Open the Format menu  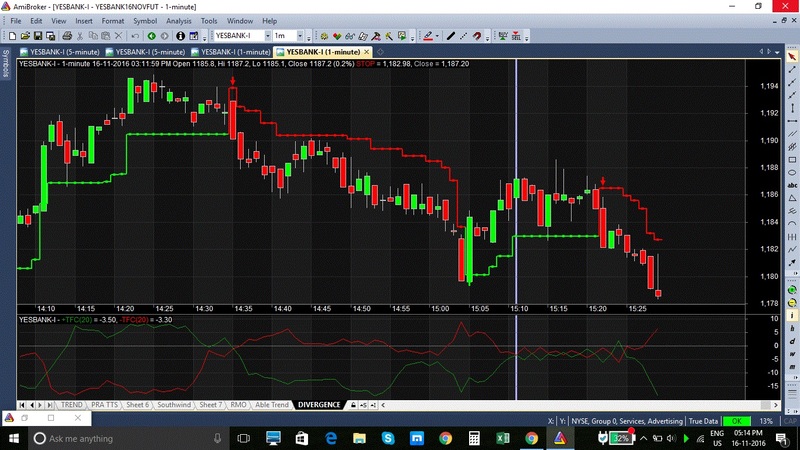point(113,21)
